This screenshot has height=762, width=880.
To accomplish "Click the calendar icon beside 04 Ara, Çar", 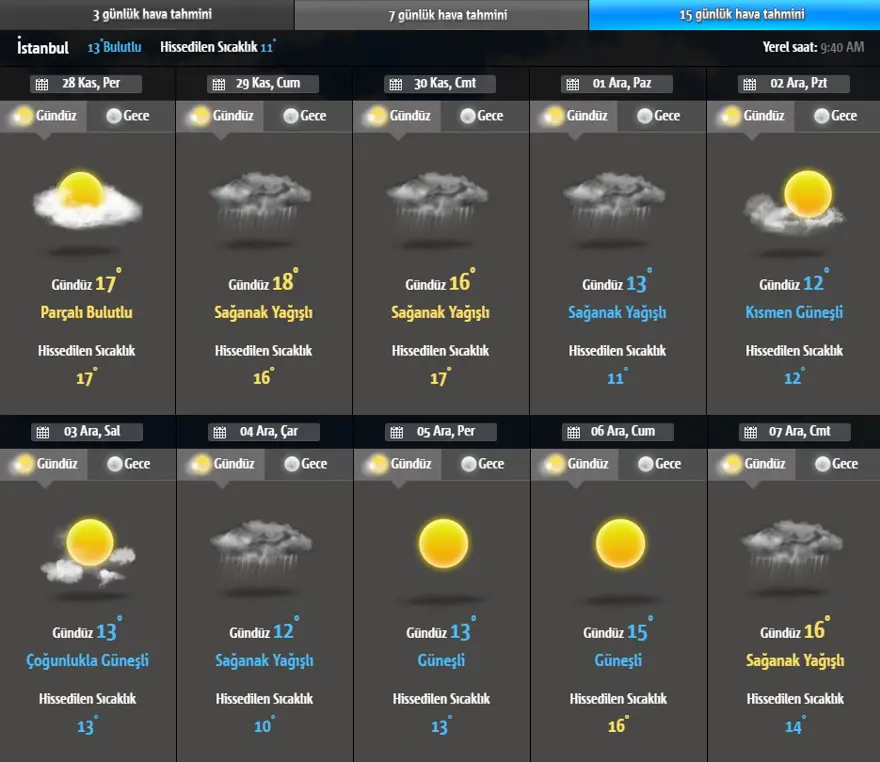I will click(x=218, y=432).
